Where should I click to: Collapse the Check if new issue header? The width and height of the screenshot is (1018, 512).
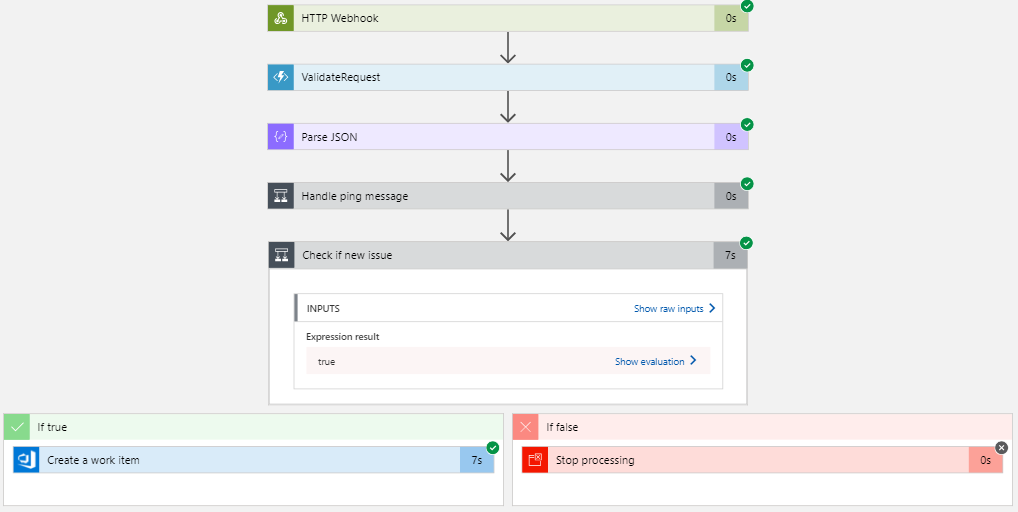(500, 255)
